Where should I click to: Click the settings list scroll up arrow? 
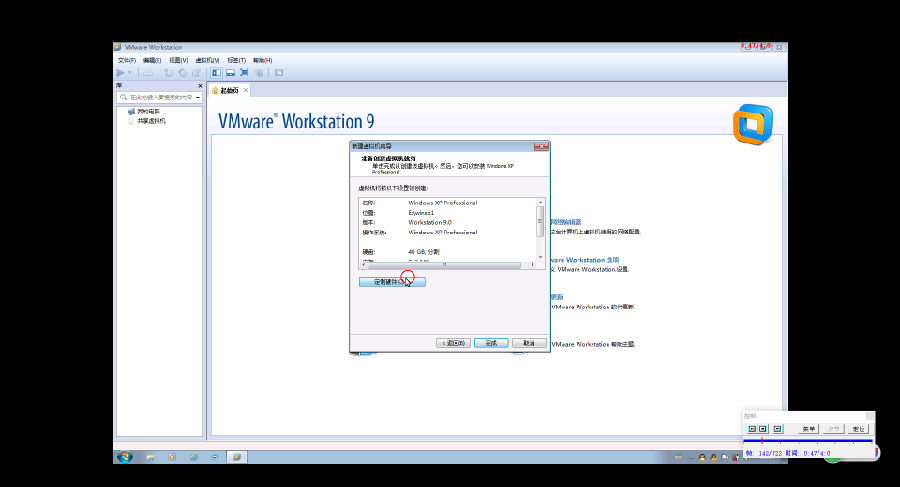point(540,202)
